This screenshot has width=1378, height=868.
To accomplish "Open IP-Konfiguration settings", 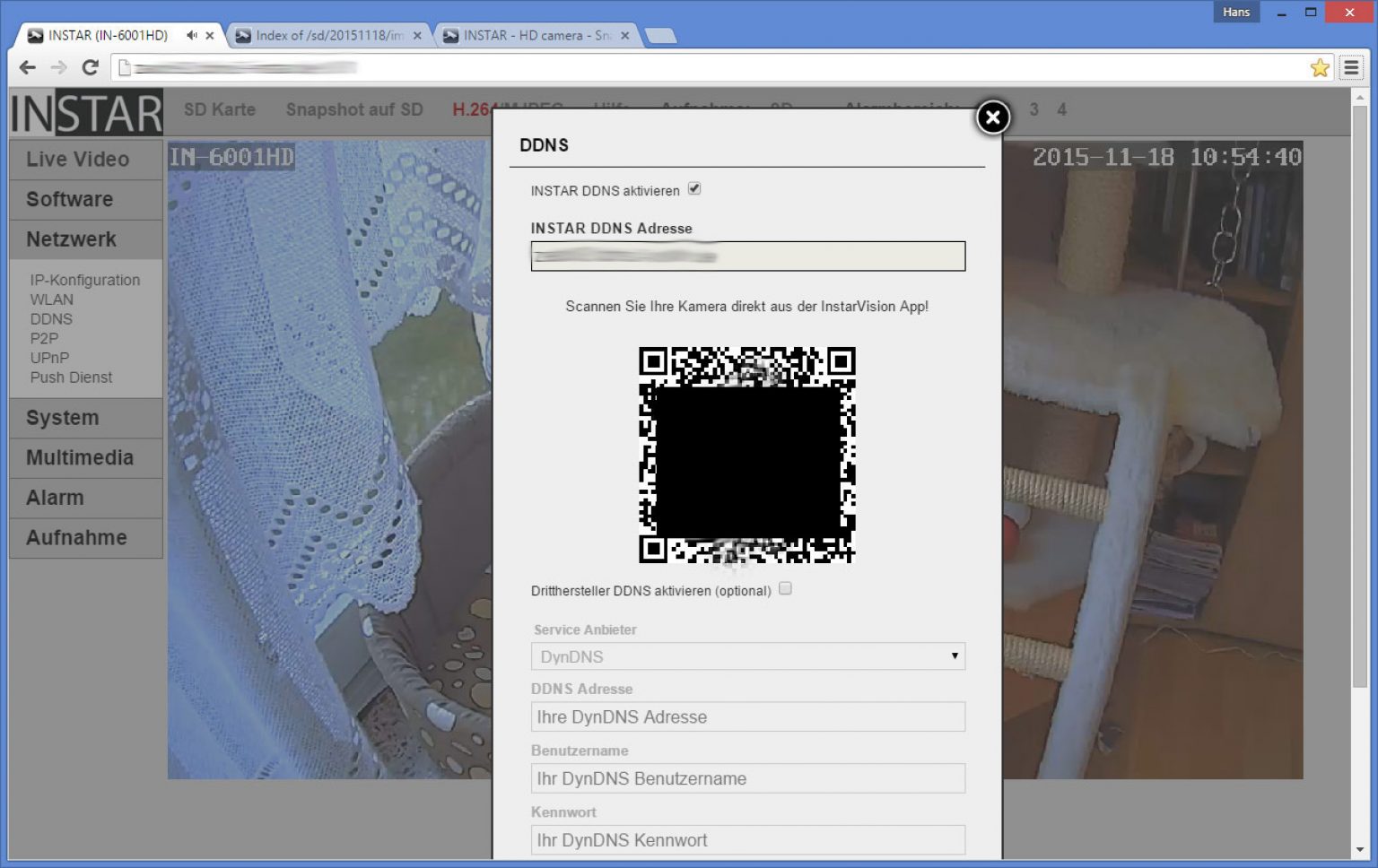I will (x=85, y=280).
